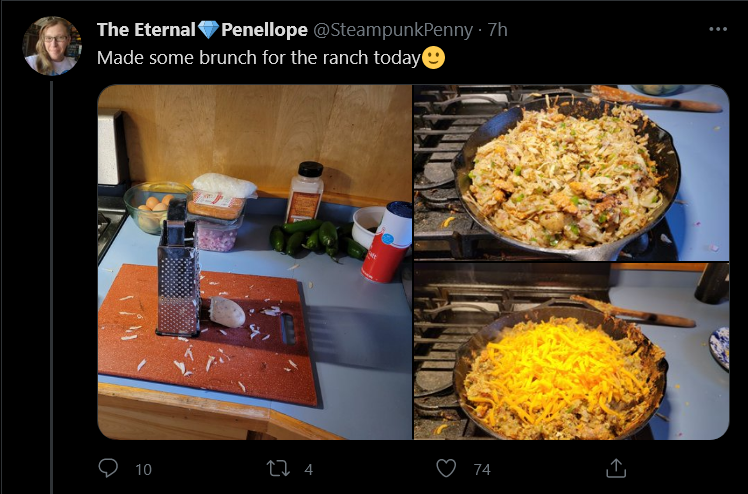View the cheese grater cutting board photo
Screen dimensions: 748x494
coord(255,262)
